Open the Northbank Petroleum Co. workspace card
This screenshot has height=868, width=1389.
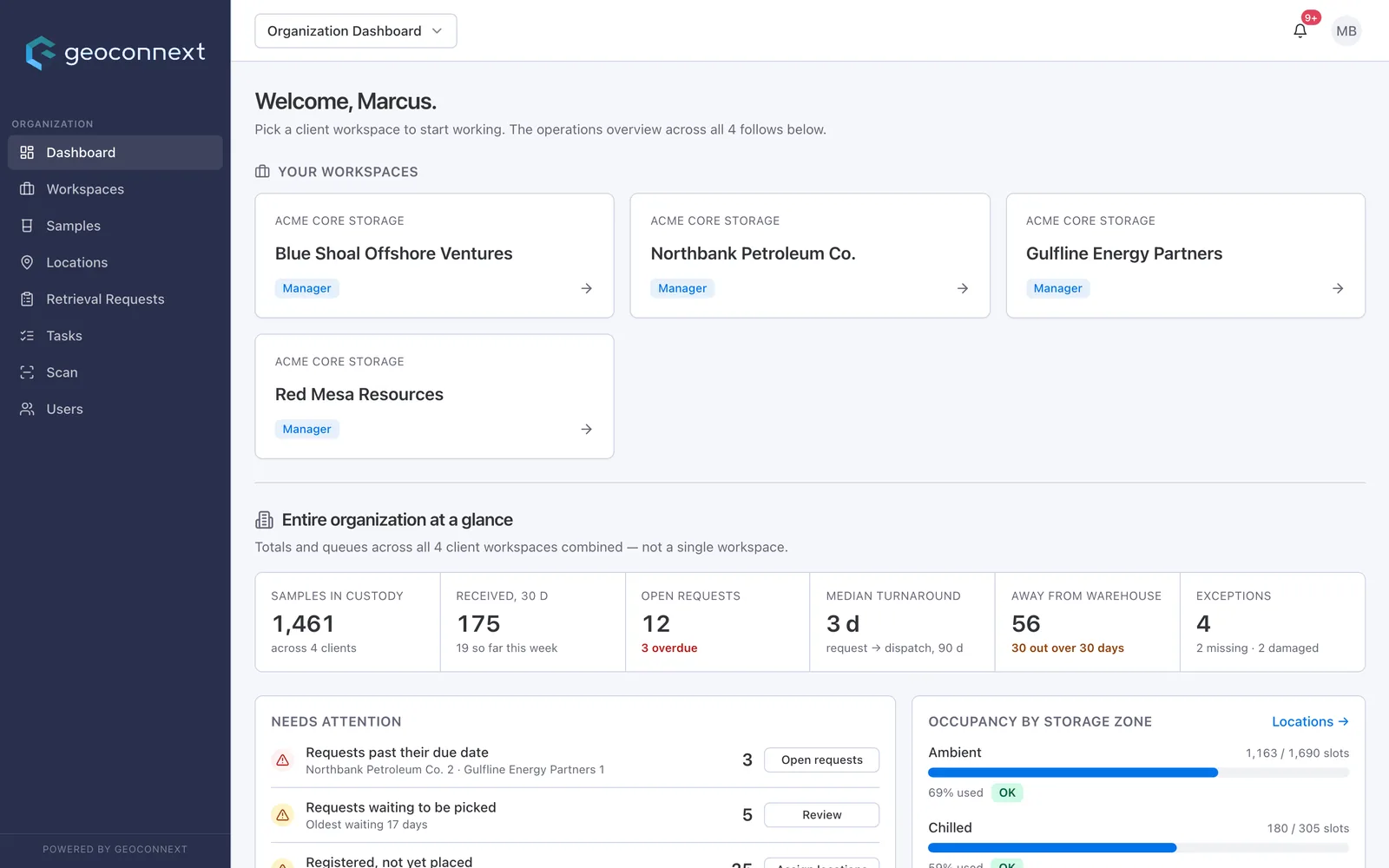point(810,255)
